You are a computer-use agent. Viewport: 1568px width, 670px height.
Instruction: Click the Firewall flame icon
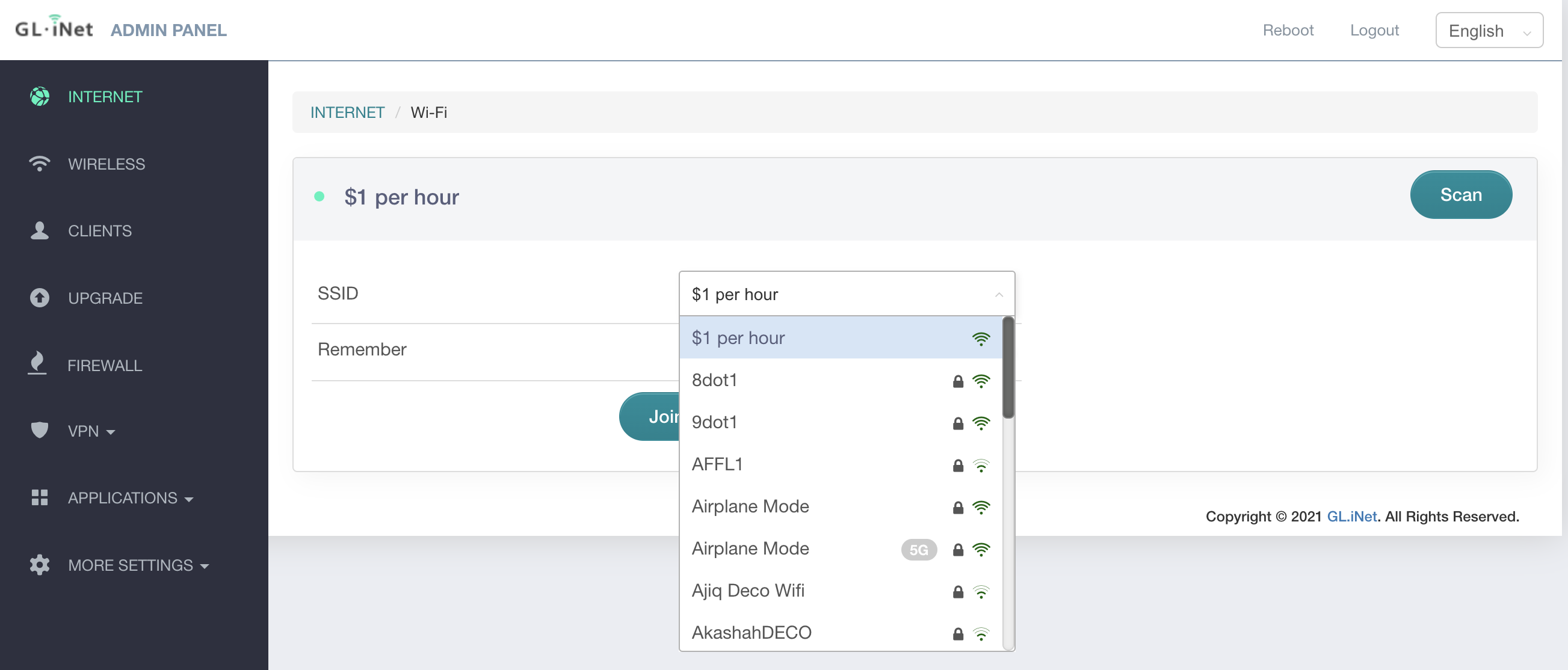coord(38,363)
